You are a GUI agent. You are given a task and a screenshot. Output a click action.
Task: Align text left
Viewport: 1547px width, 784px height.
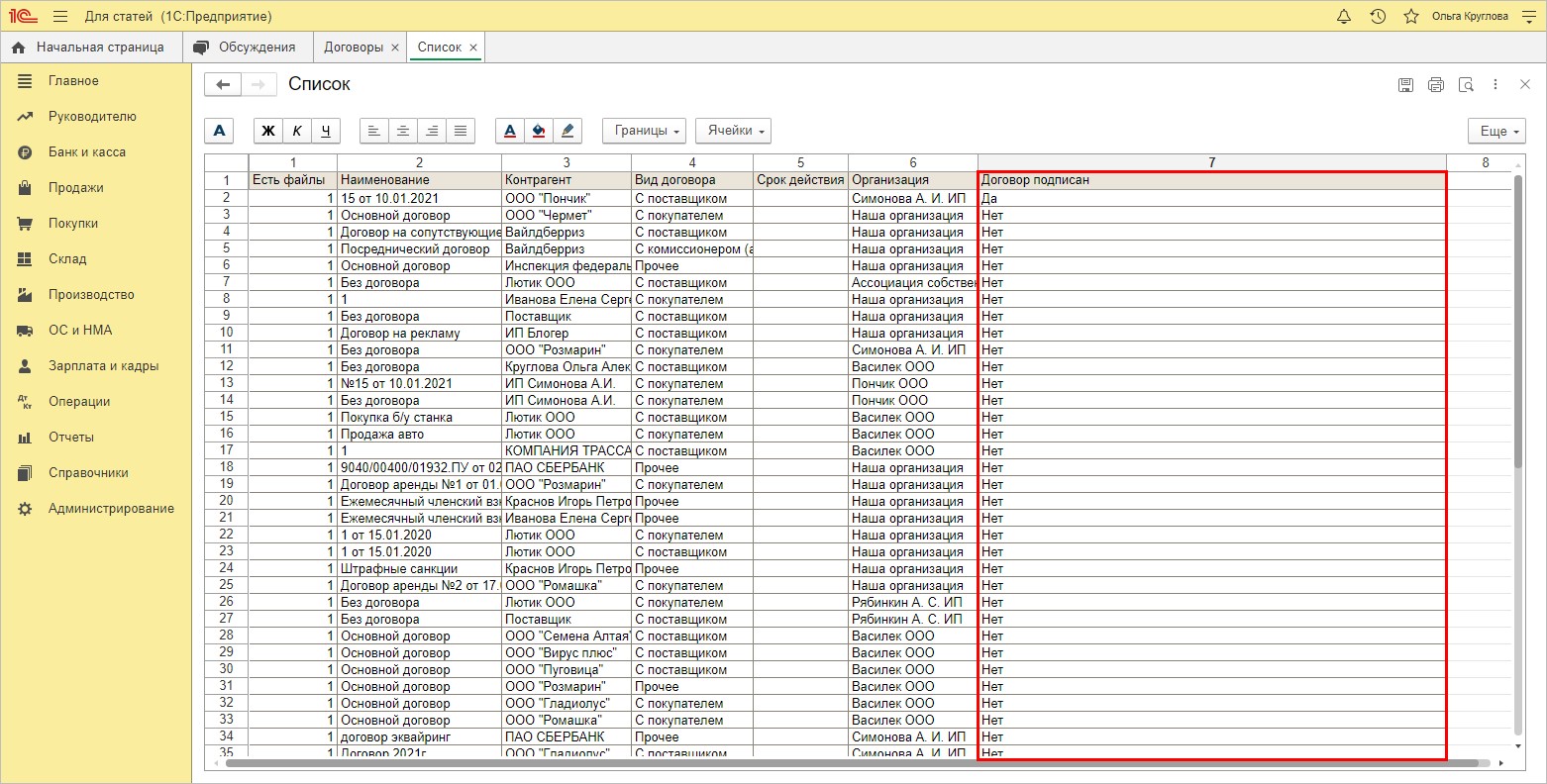(x=374, y=131)
